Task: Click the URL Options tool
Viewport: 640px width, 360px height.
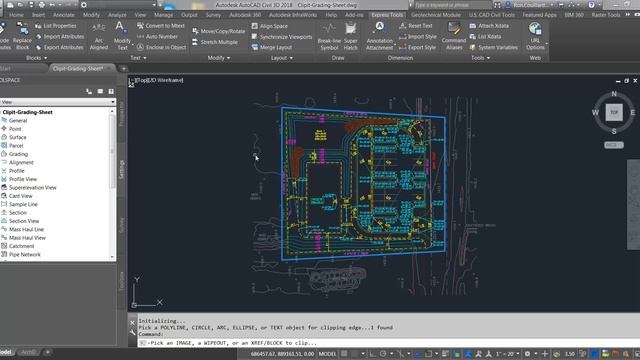Action: pyautogui.click(x=535, y=36)
